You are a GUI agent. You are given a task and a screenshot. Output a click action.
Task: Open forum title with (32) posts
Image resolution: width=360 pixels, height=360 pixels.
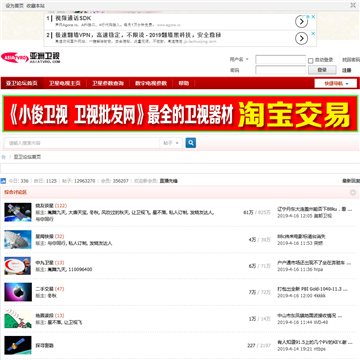point(44,236)
